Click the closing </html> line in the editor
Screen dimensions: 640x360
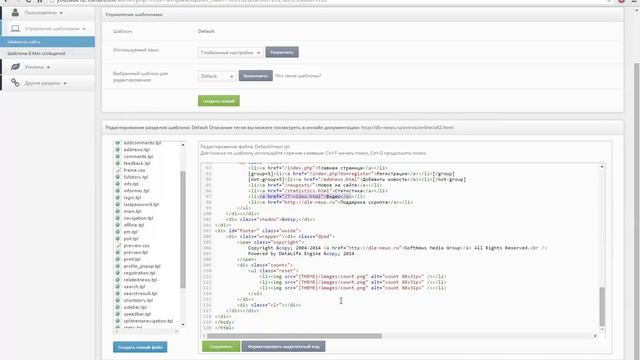coord(224,328)
